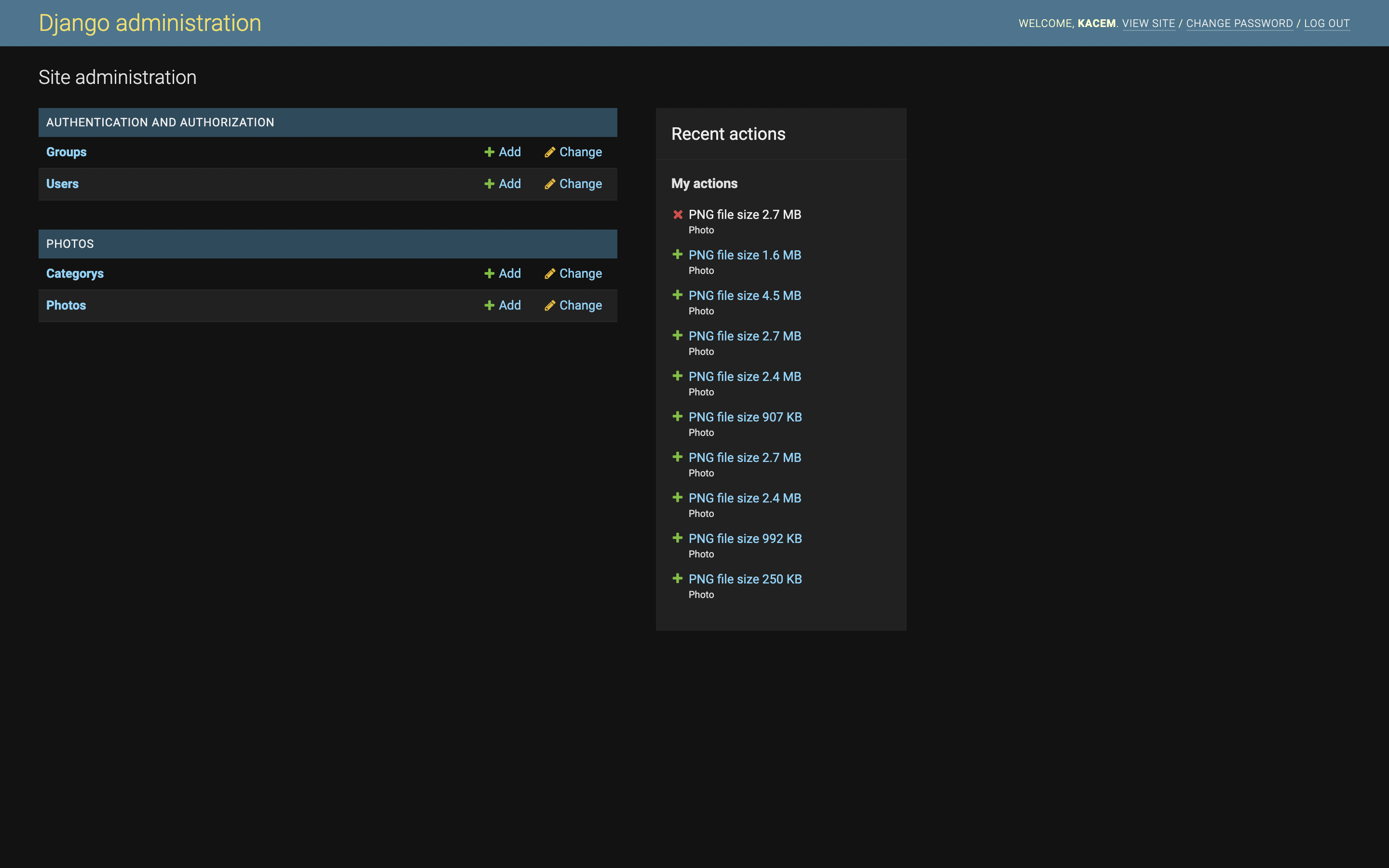The image size is (1389, 868).
Task: Open the Django administration home title
Action: point(150,23)
